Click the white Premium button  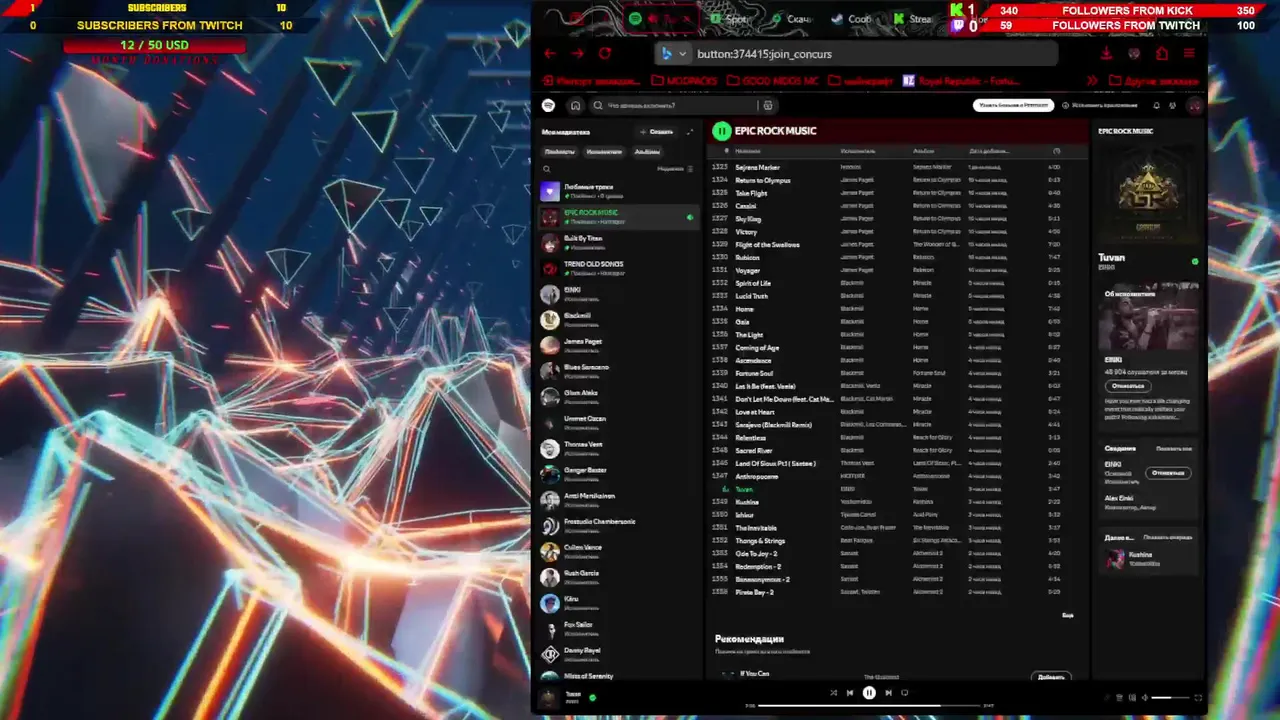click(x=1013, y=105)
